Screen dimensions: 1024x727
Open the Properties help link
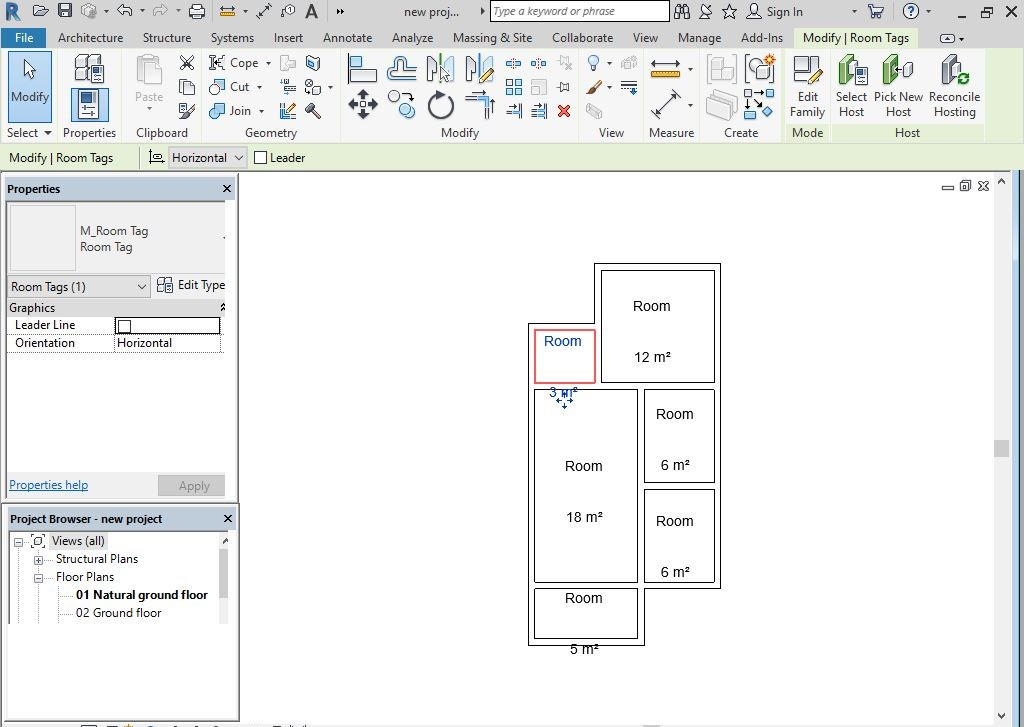[x=48, y=485]
